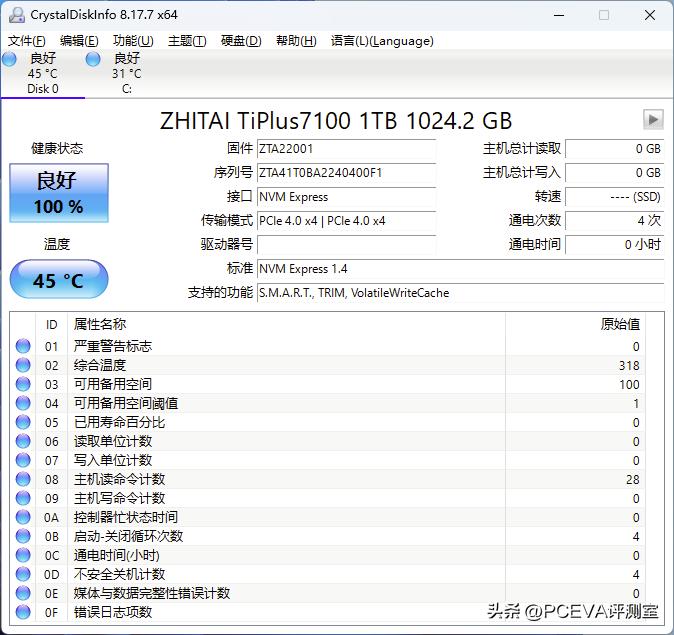The image size is (674, 635).
Task: Click status orb for attribute 07 写入单位计数
Action: pyautogui.click(x=23, y=460)
